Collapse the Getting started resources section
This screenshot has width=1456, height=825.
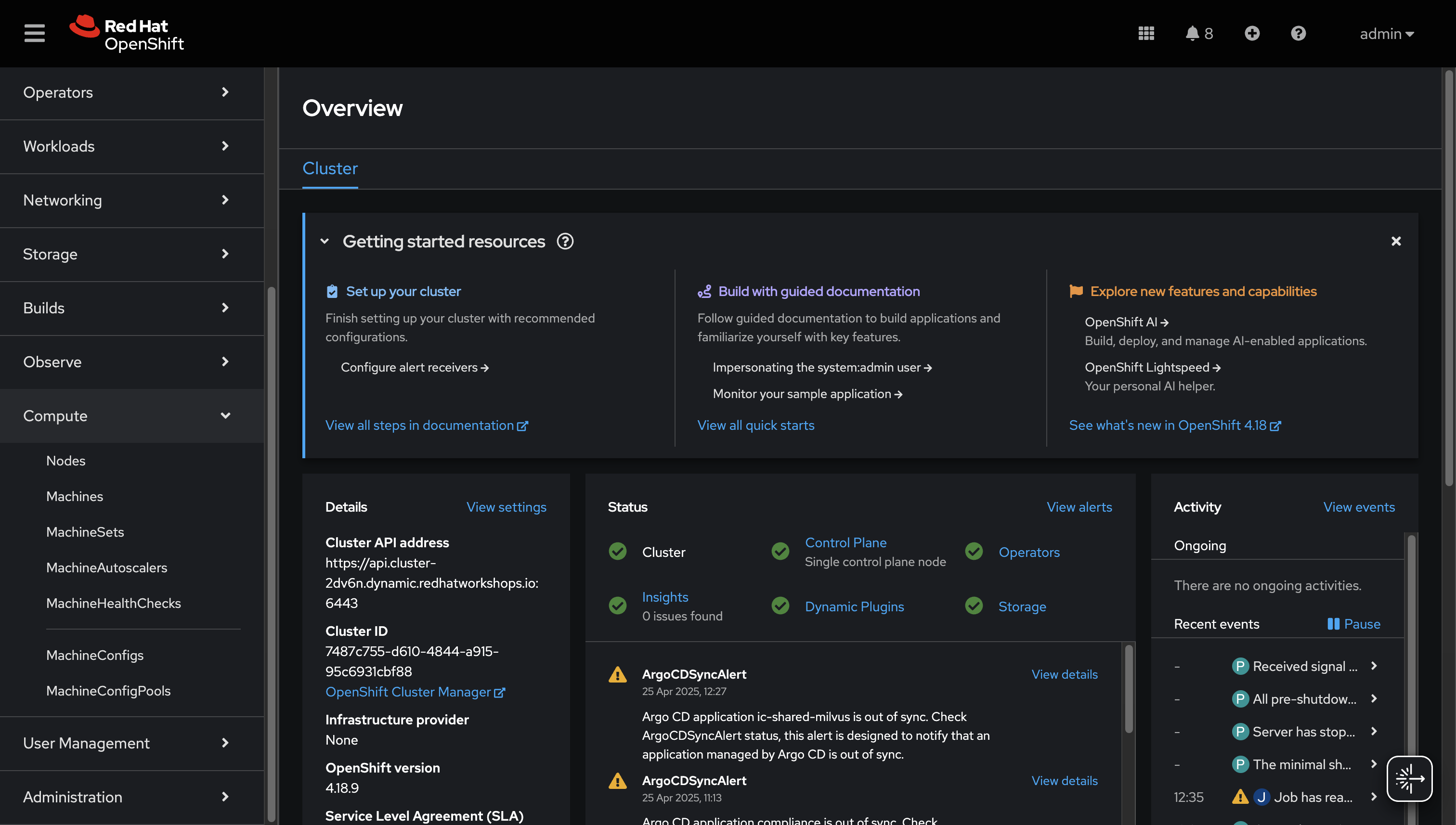[325, 241]
